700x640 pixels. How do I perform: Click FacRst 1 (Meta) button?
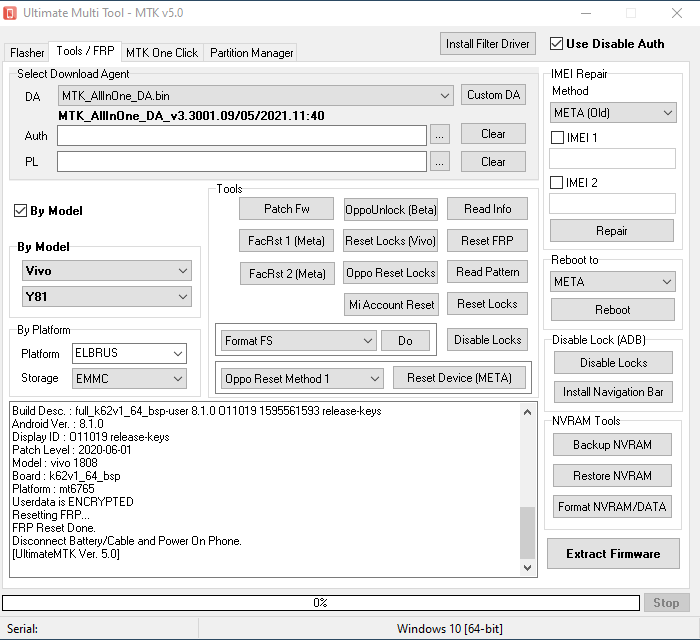pos(286,241)
